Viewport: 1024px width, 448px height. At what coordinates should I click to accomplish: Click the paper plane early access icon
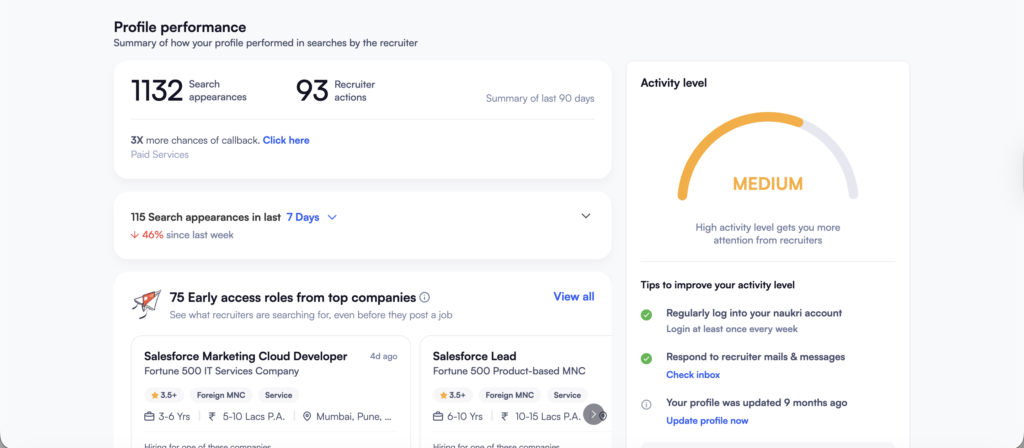tap(146, 302)
